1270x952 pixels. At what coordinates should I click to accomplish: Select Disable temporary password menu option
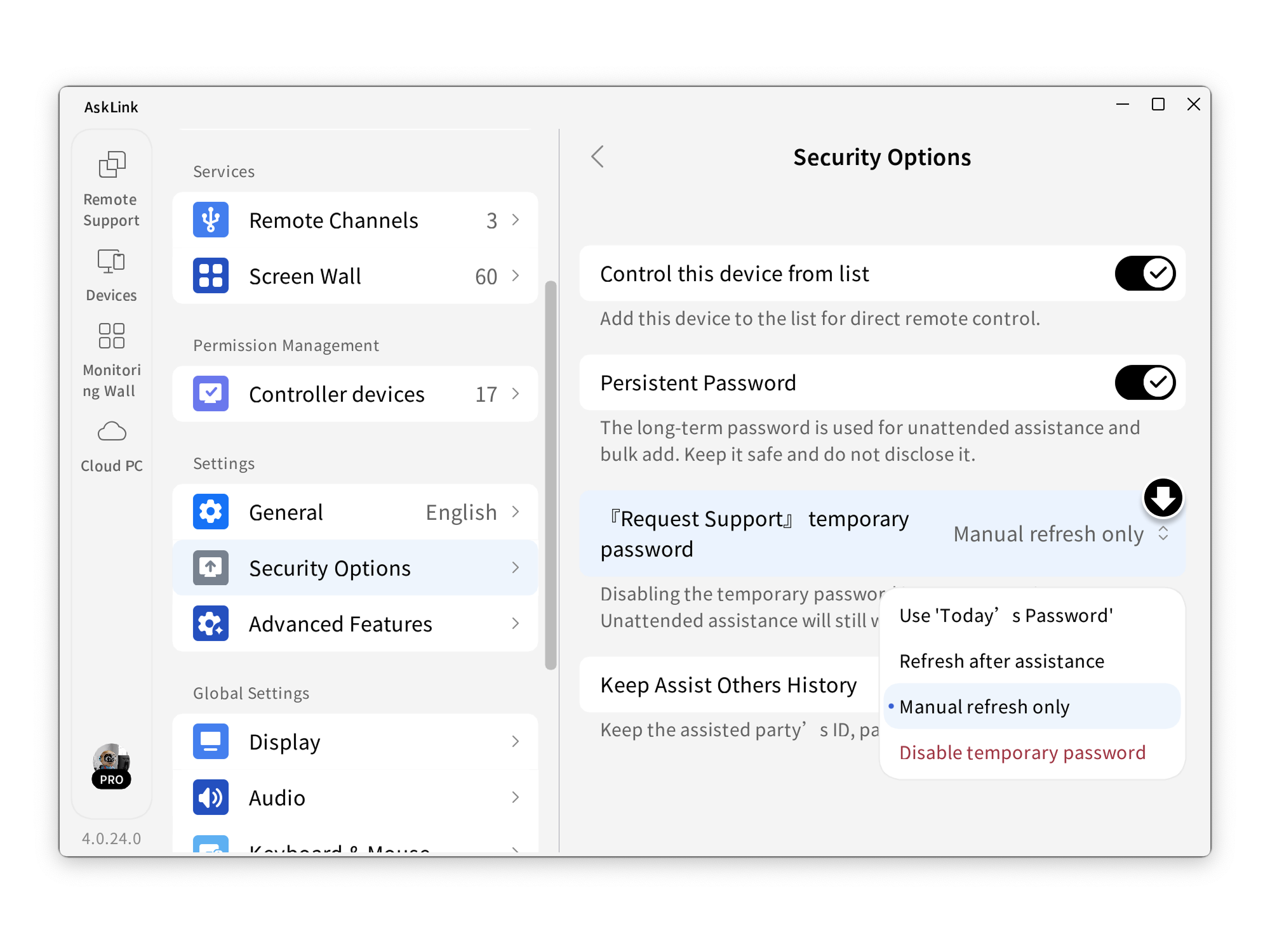click(1022, 753)
